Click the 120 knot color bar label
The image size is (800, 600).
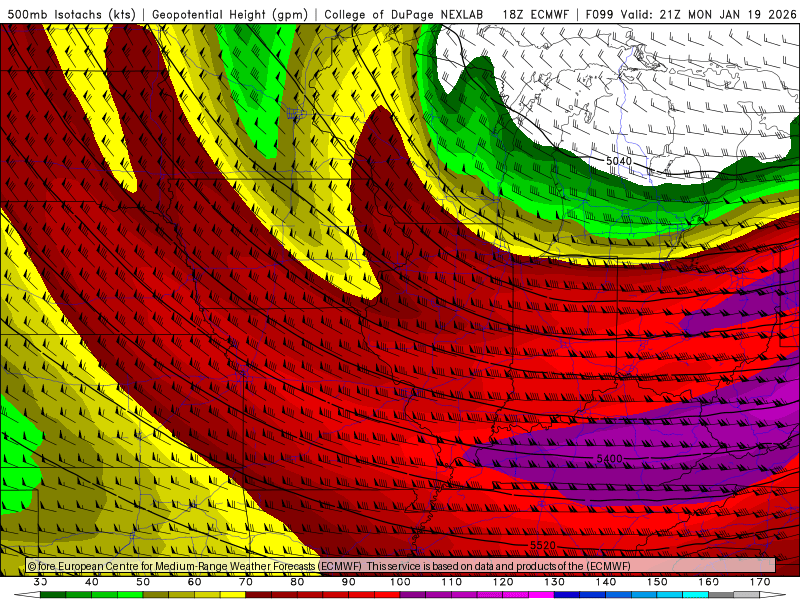(x=503, y=582)
